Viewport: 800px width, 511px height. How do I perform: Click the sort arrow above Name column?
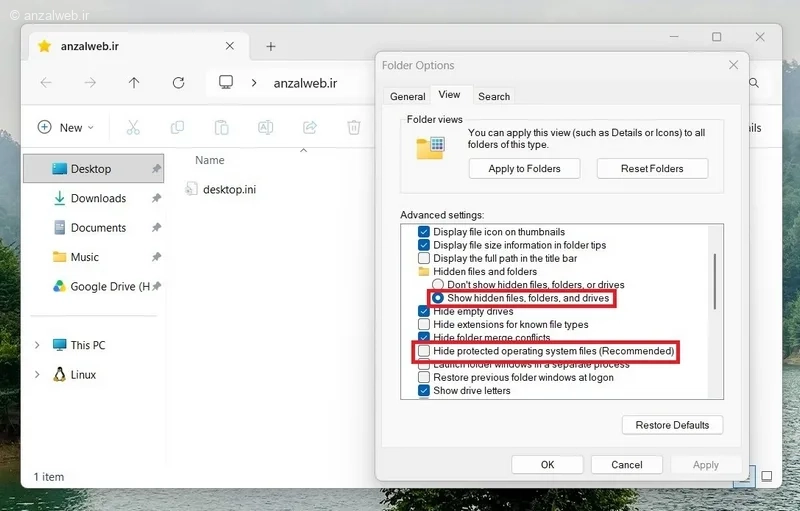(304, 150)
